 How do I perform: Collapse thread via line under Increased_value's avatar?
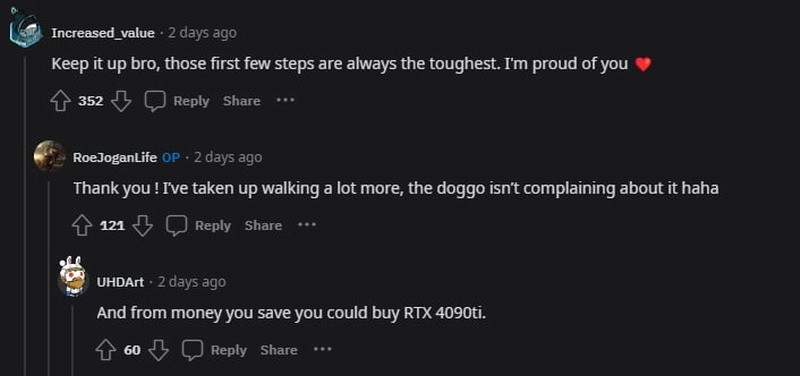pyautogui.click(x=24, y=216)
